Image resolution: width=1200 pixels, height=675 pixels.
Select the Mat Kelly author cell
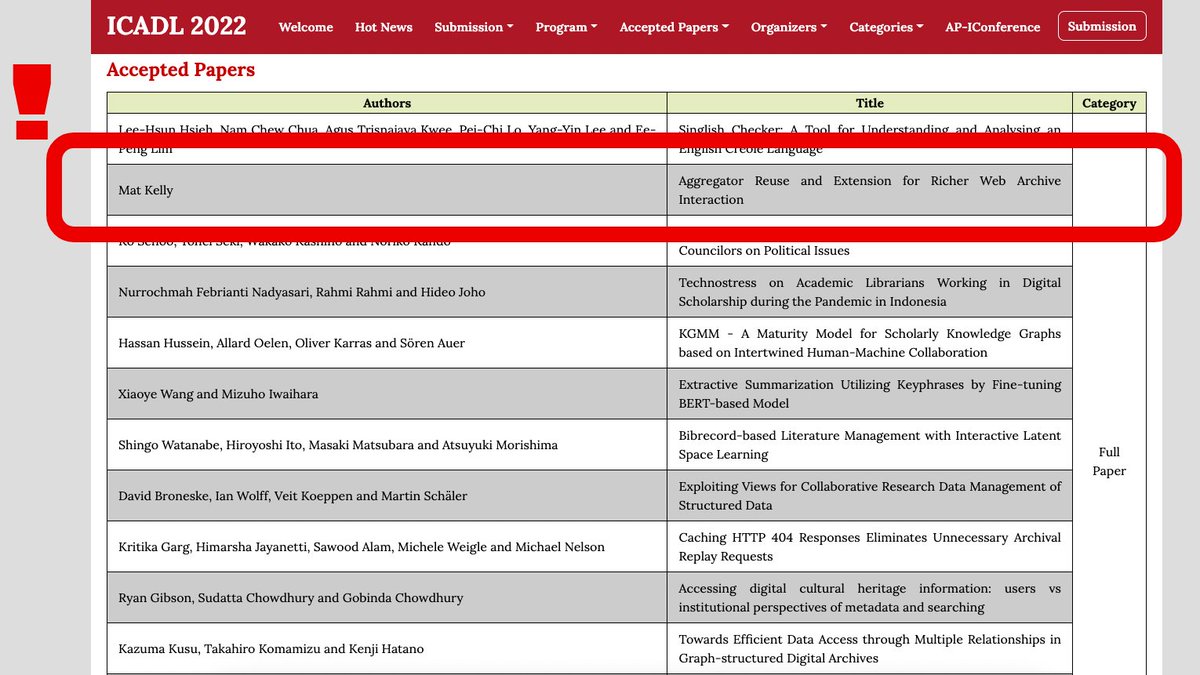click(387, 190)
